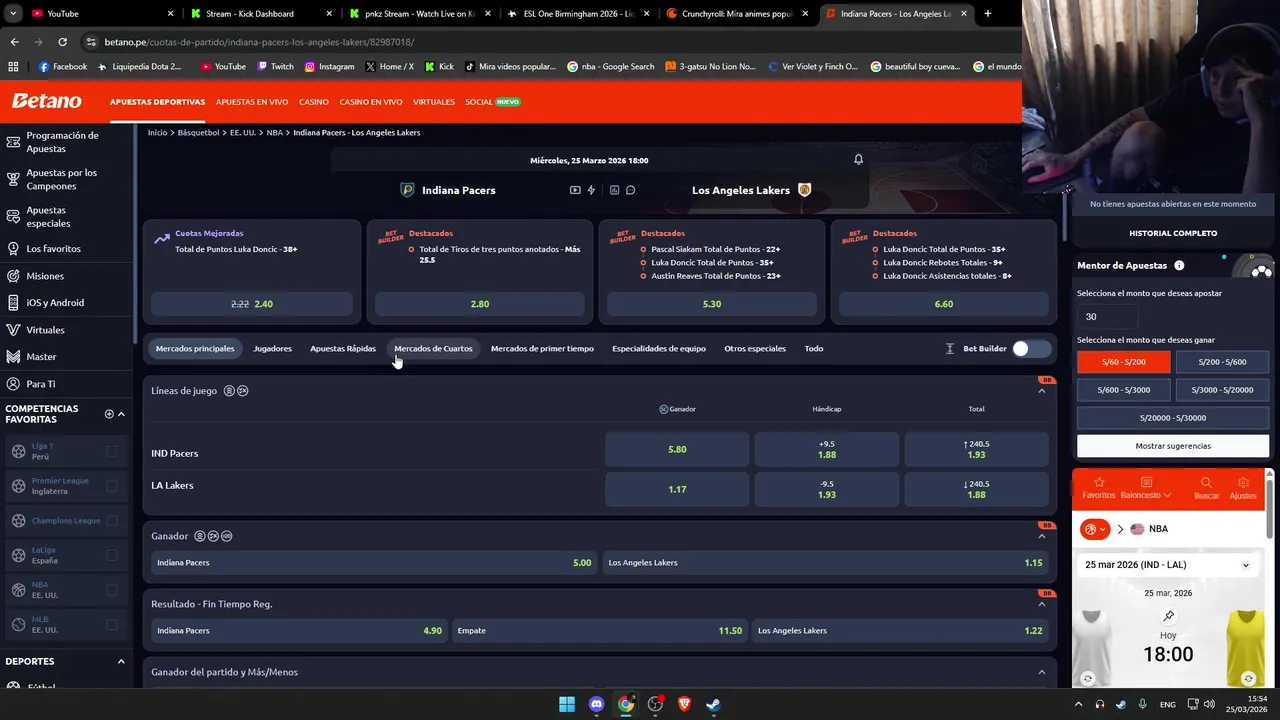Check the Champions League checkbox

(111, 520)
